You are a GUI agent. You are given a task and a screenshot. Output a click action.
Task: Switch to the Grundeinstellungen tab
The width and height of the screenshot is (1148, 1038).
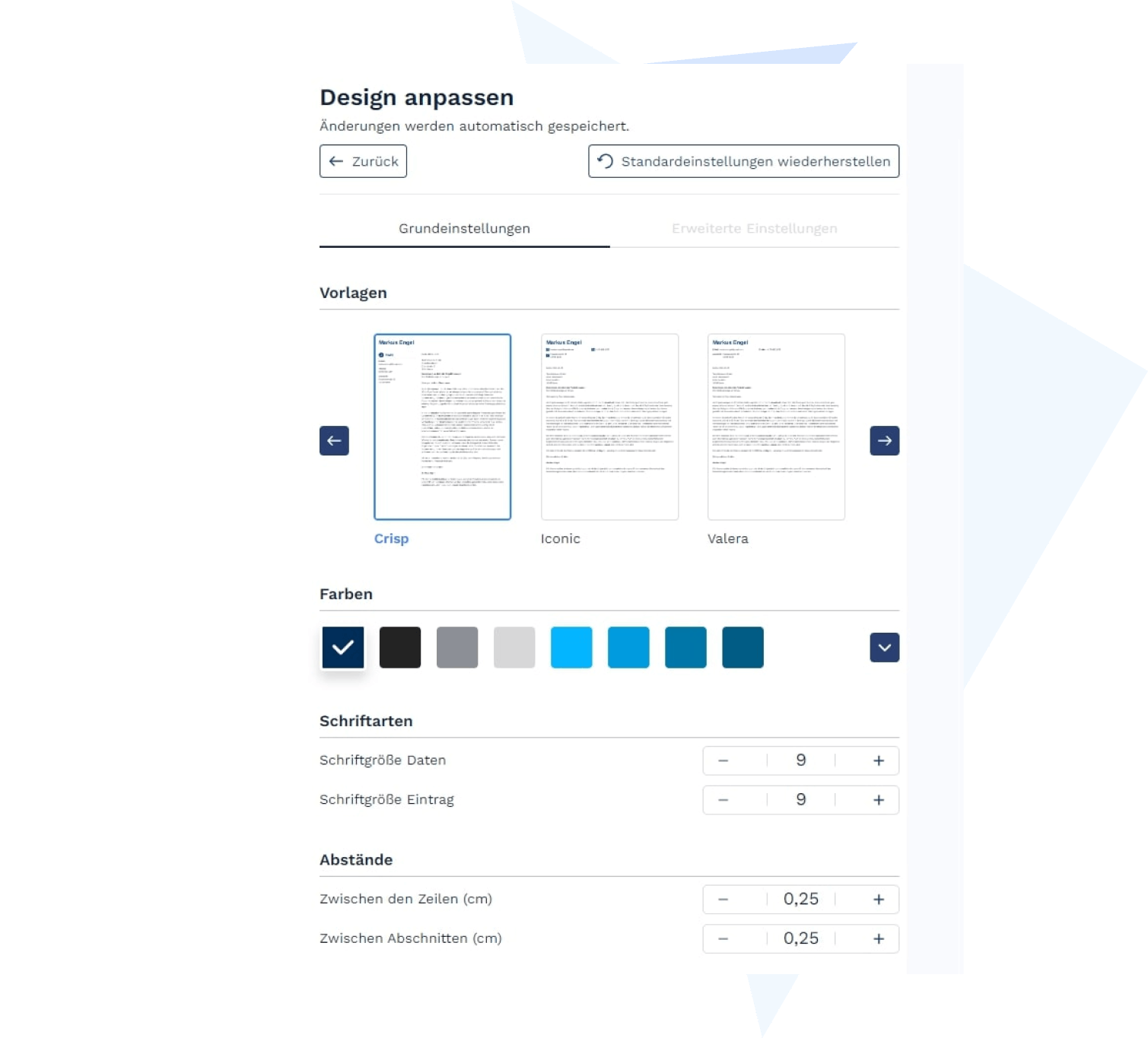coord(464,229)
